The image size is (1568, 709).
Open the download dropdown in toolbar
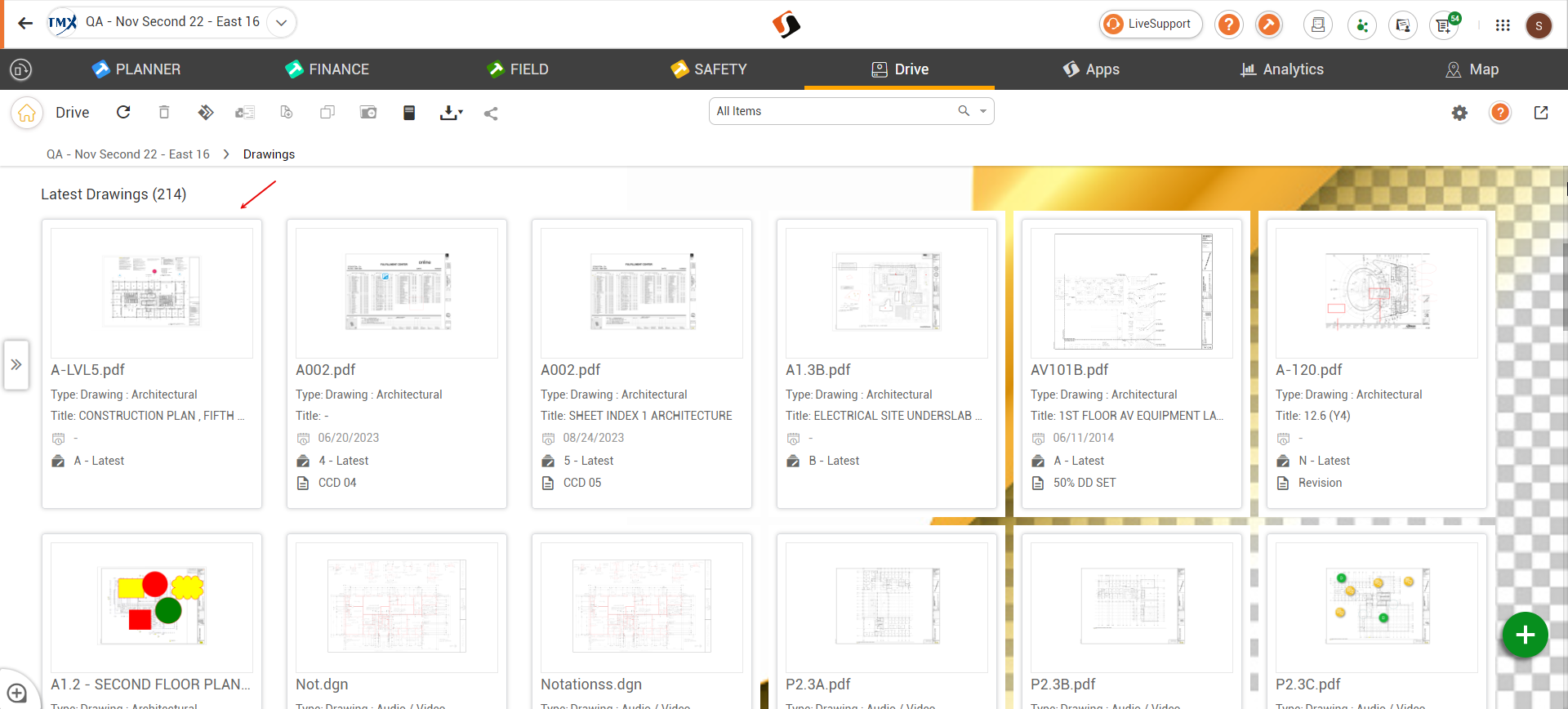point(451,113)
